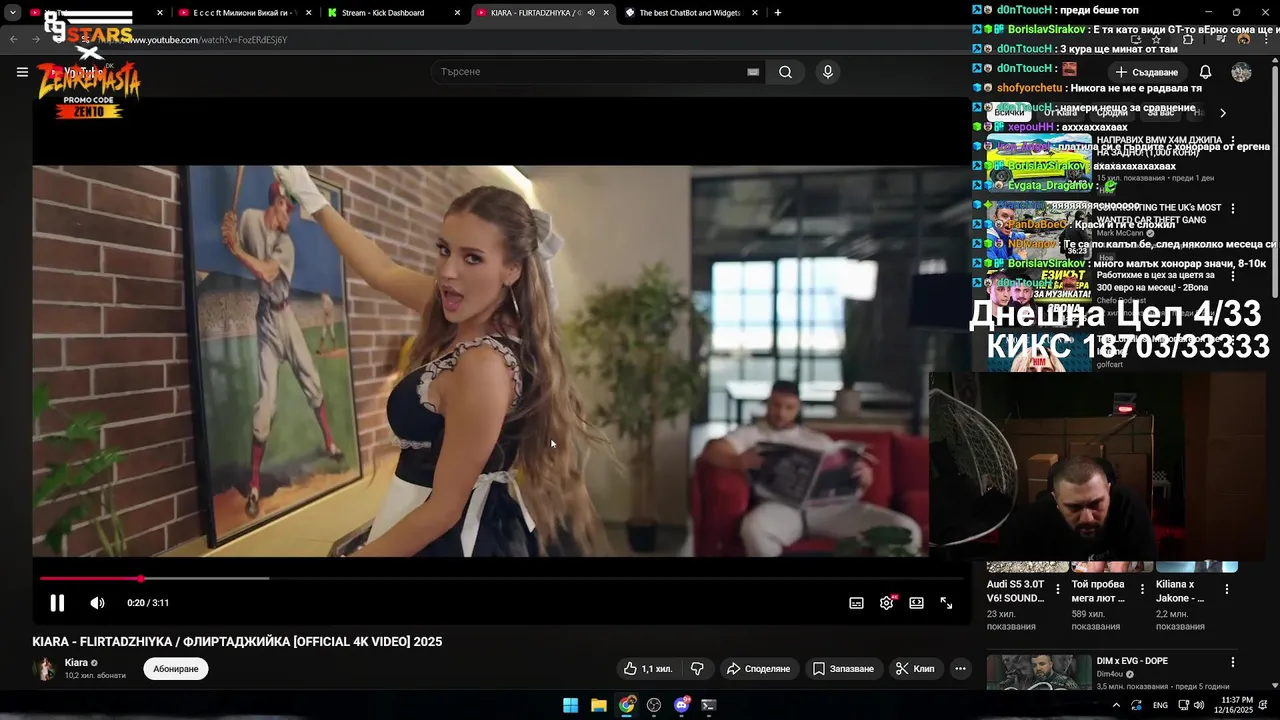Viewport: 1280px width, 720px height.
Task: Open options for the UK's MOST WANTED video
Action: pyautogui.click(x=1232, y=209)
